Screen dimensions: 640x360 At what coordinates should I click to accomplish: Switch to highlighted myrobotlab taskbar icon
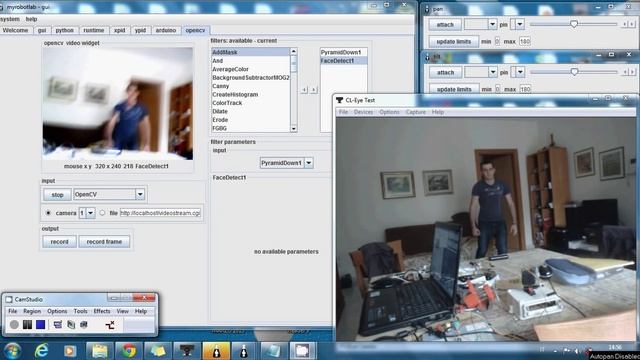[x=216, y=351]
